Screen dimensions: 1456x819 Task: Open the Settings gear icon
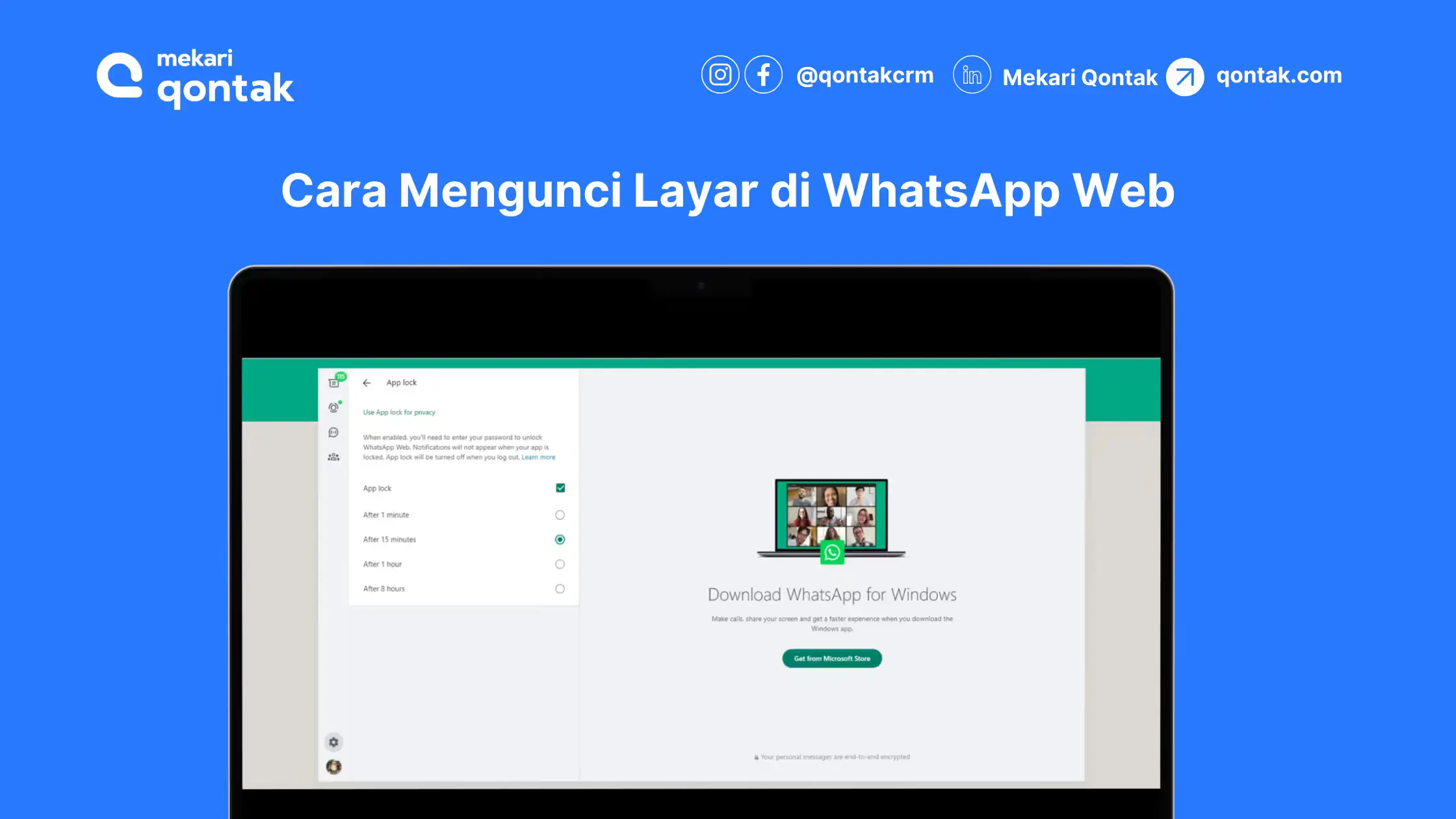[333, 742]
